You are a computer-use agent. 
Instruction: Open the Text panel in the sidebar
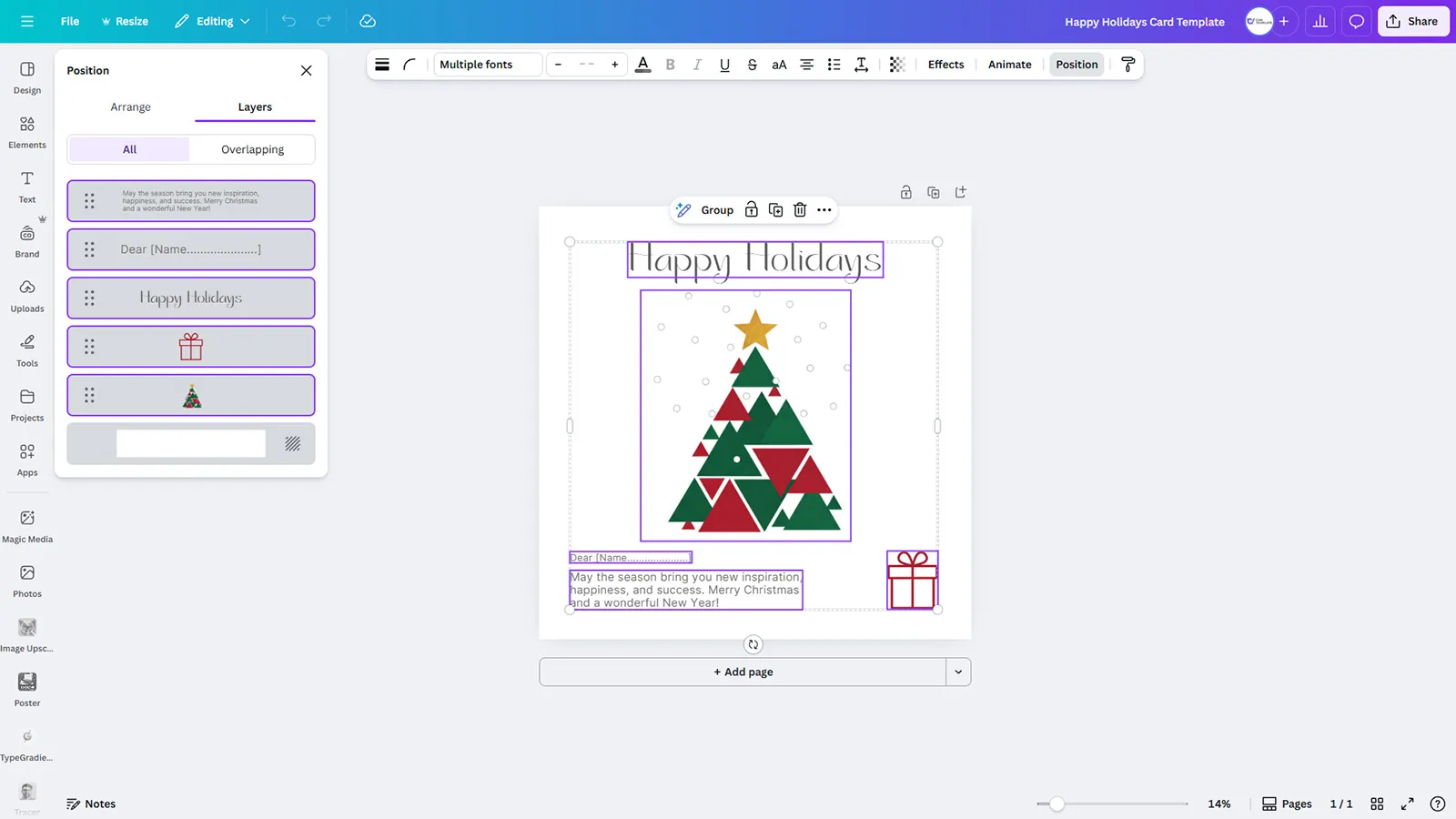click(26, 185)
